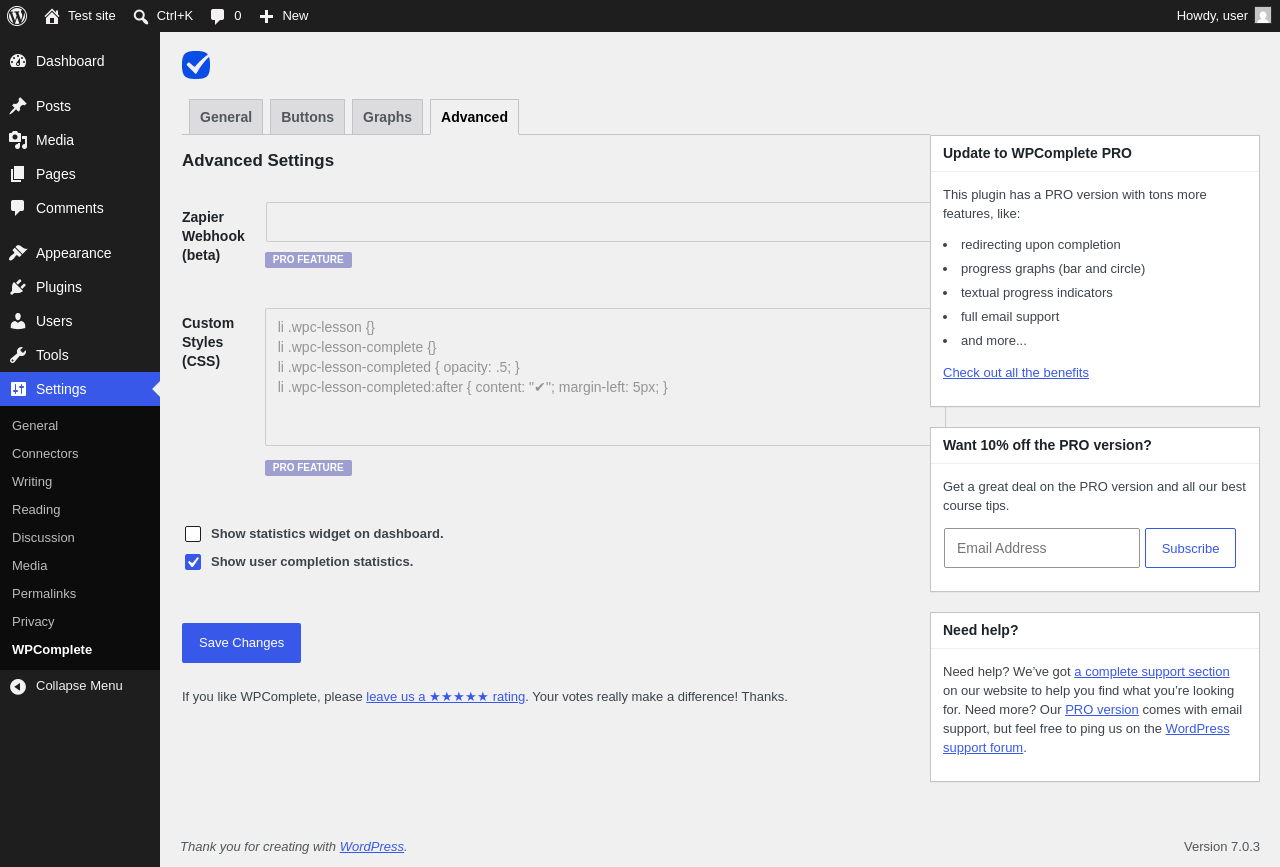Open the comments bubble icon in admin bar
Viewport: 1280px width, 867px height.
click(x=218, y=16)
